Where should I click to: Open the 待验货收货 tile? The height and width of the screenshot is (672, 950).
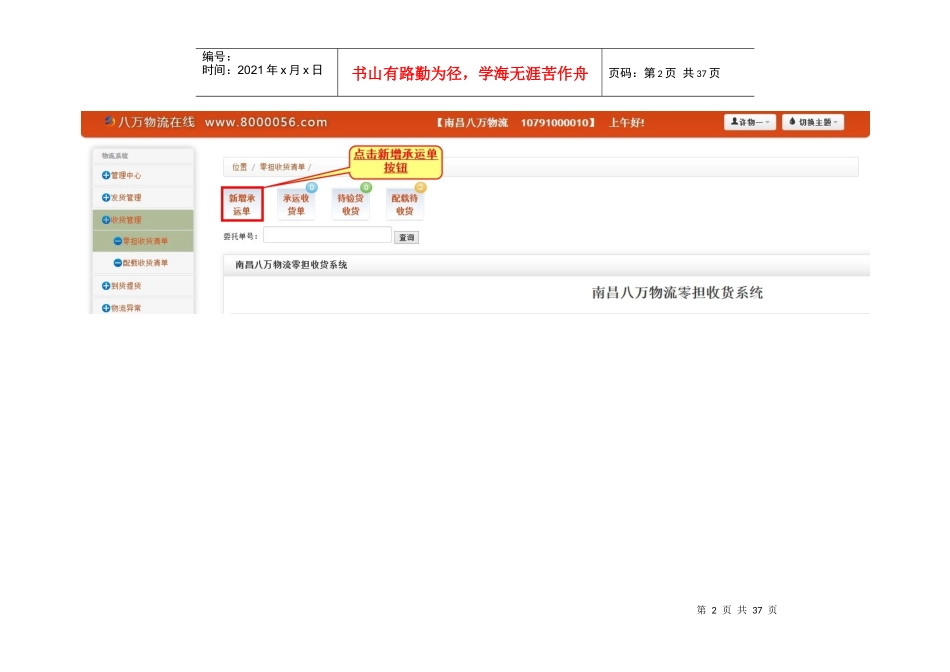tap(350, 204)
